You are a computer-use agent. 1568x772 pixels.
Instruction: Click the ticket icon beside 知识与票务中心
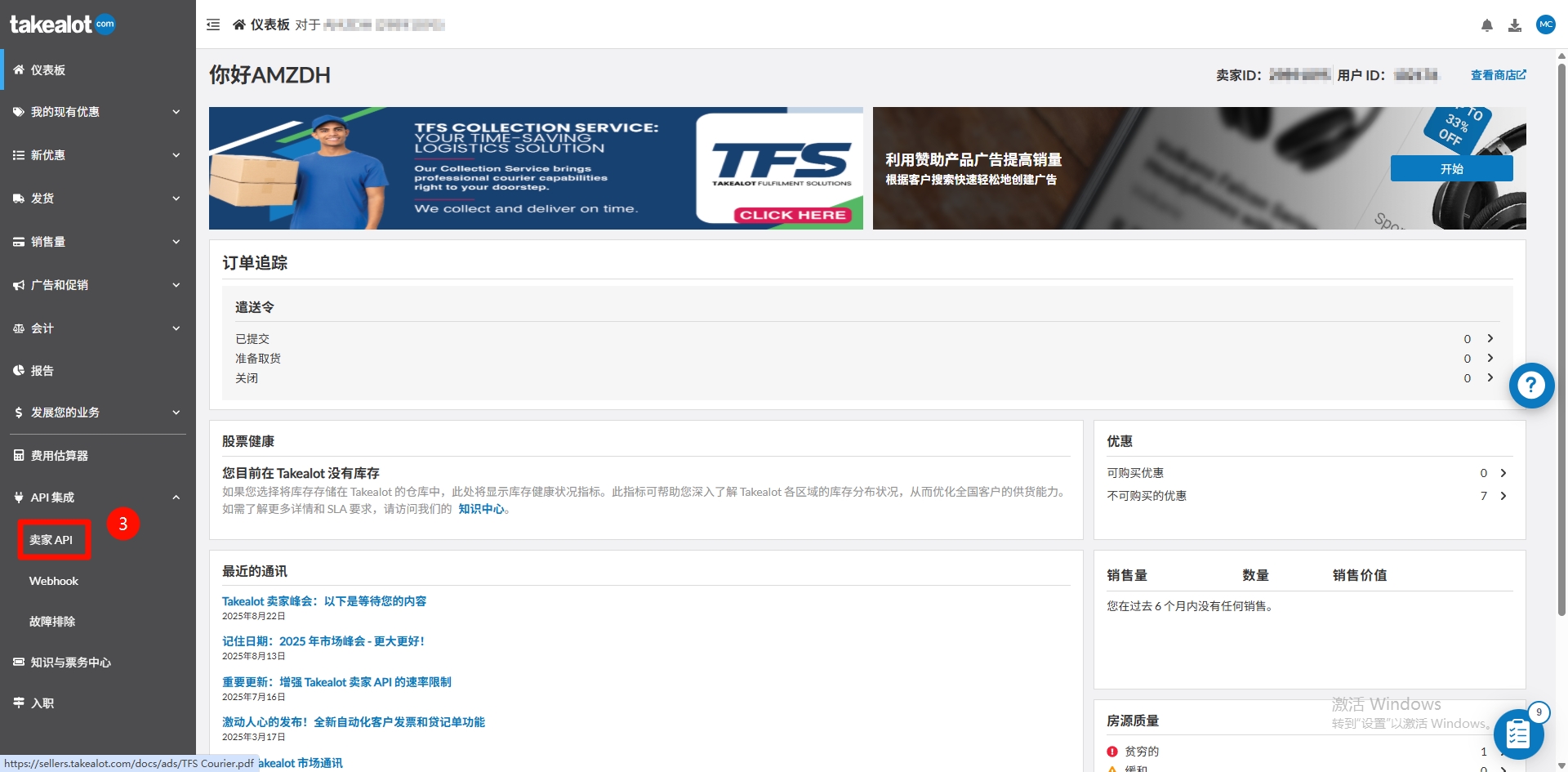[19, 662]
